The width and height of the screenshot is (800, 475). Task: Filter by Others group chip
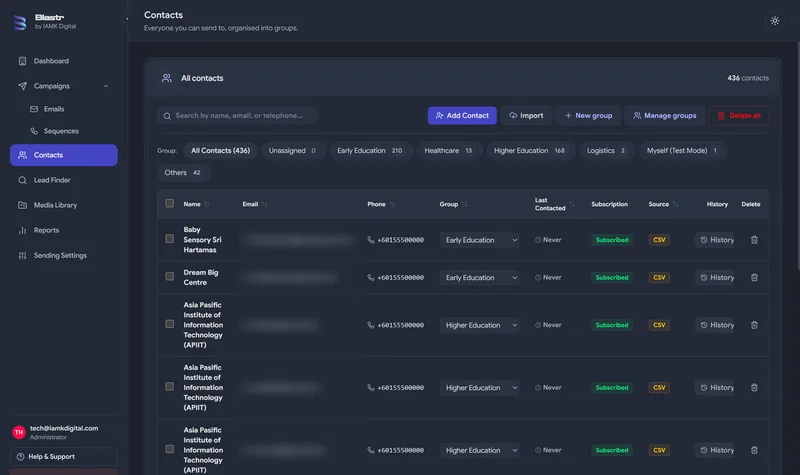coord(184,172)
